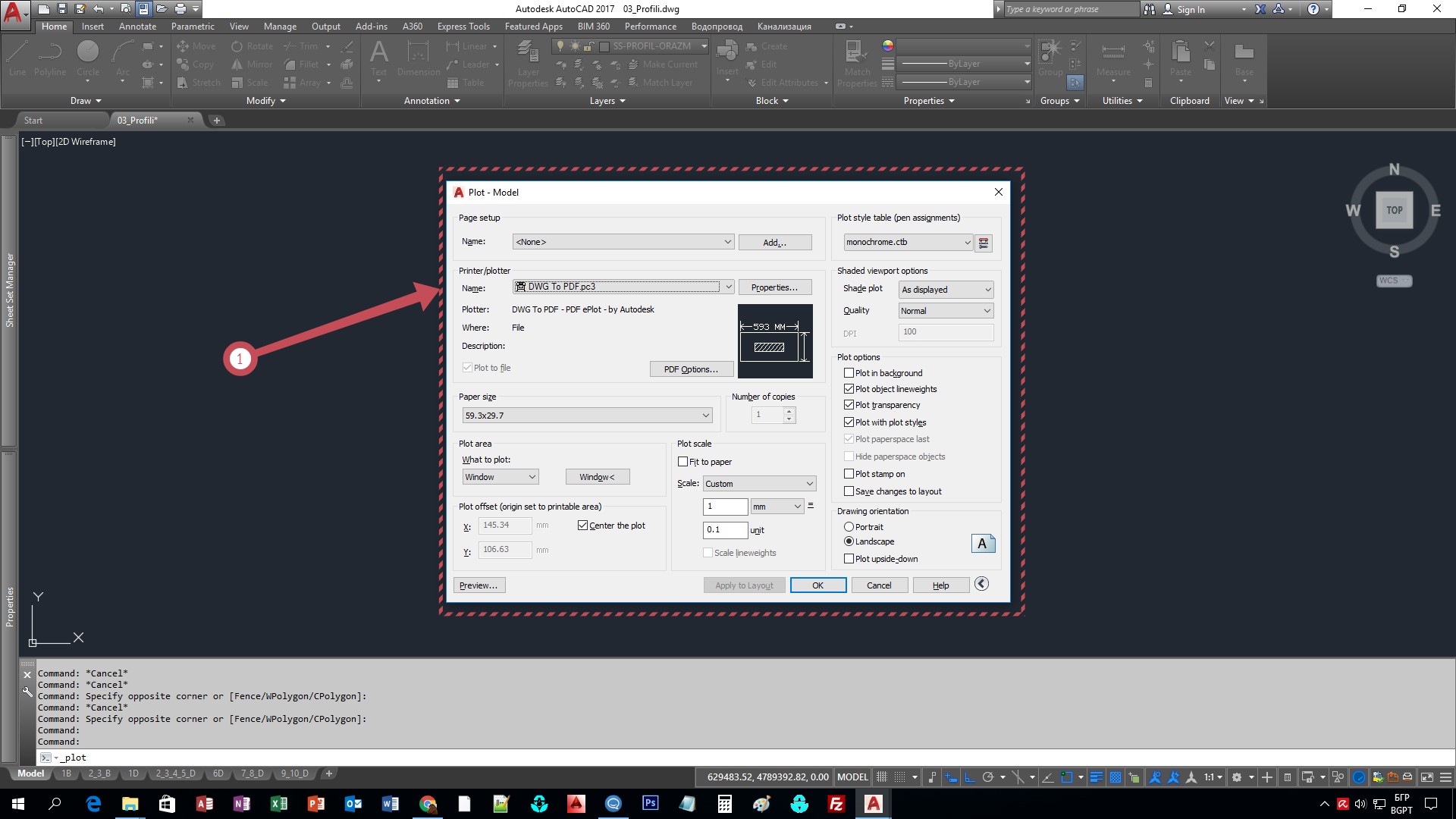The width and height of the screenshot is (1456, 819).
Task: Click the Add... page setup button
Action: (775, 243)
